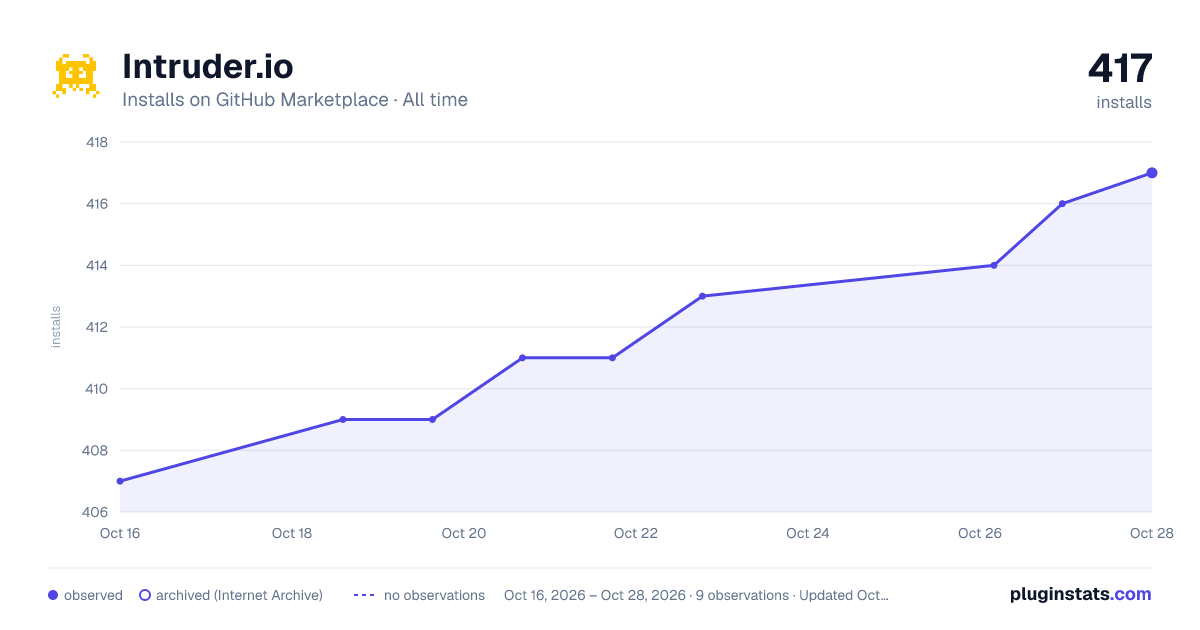Click the filled 'observed' legend dot

coord(53,595)
